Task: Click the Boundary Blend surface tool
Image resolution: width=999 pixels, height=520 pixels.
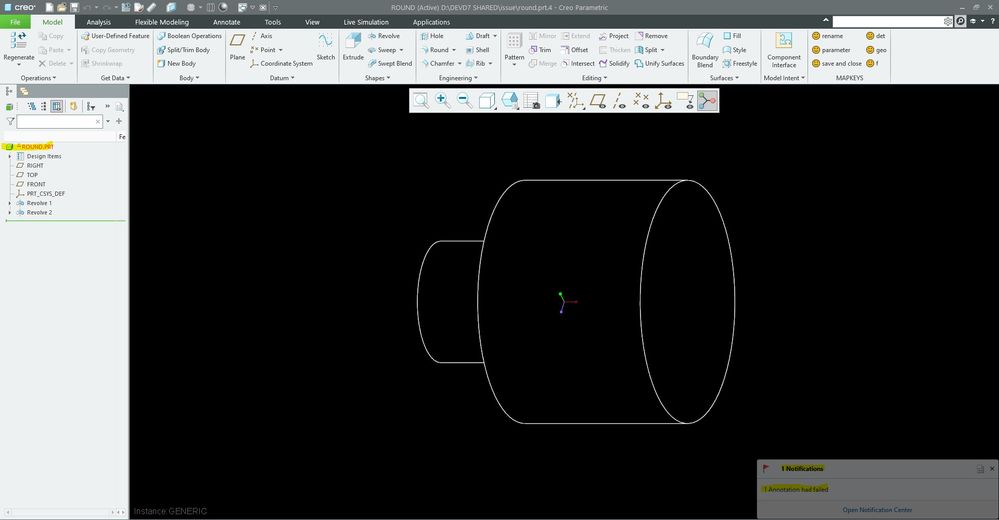Action: 705,46
